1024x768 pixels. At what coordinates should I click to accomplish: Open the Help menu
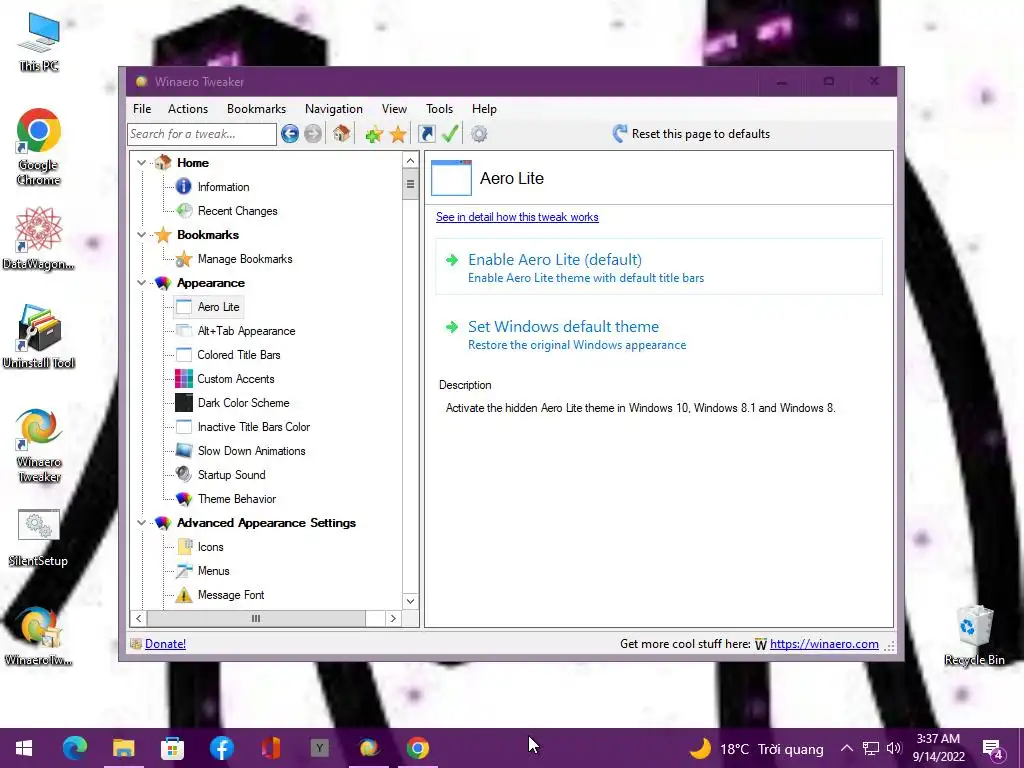coord(484,109)
